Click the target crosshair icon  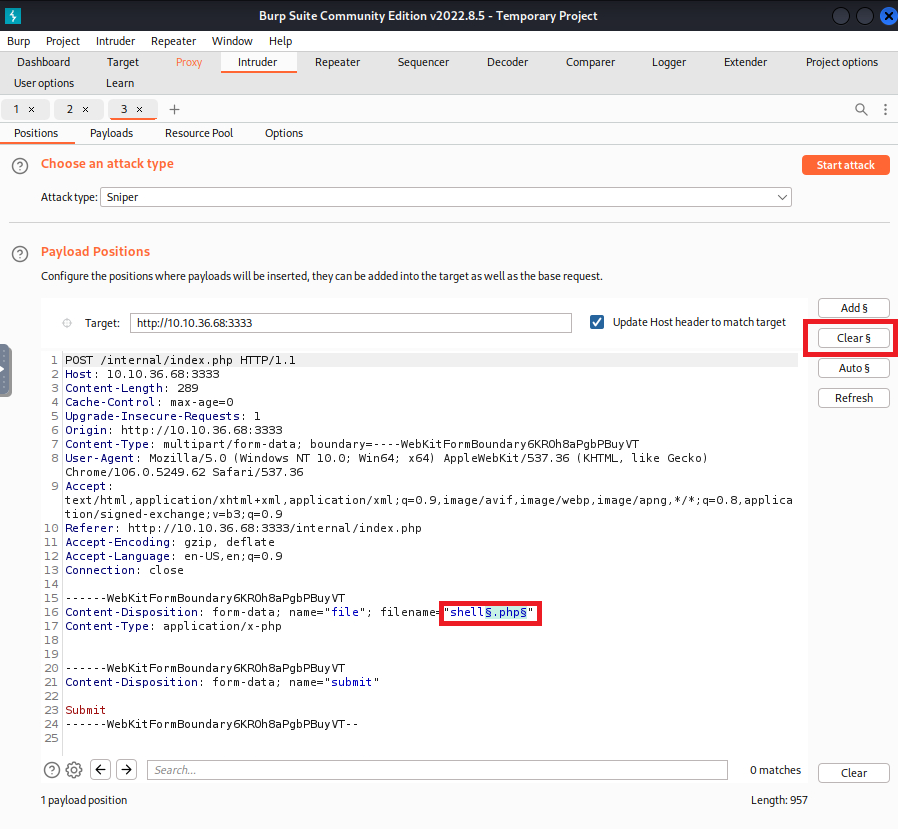pyautogui.click(x=67, y=323)
